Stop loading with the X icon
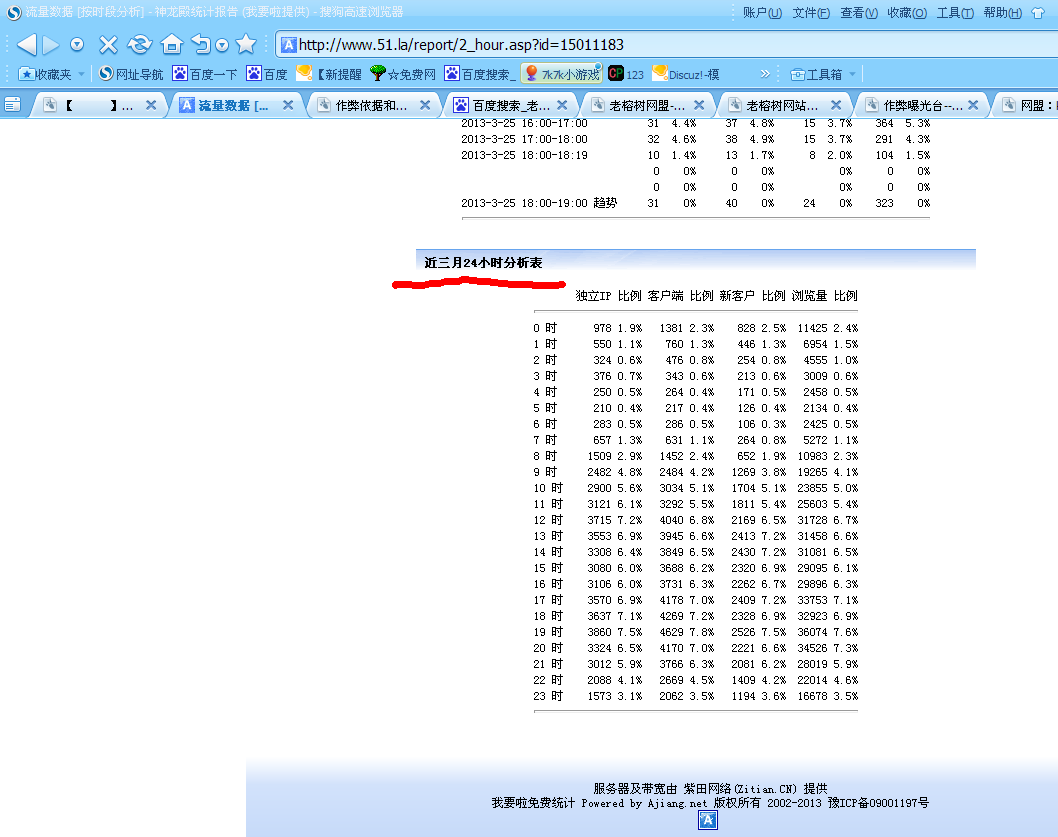The image size is (1058, 837). [x=108, y=45]
